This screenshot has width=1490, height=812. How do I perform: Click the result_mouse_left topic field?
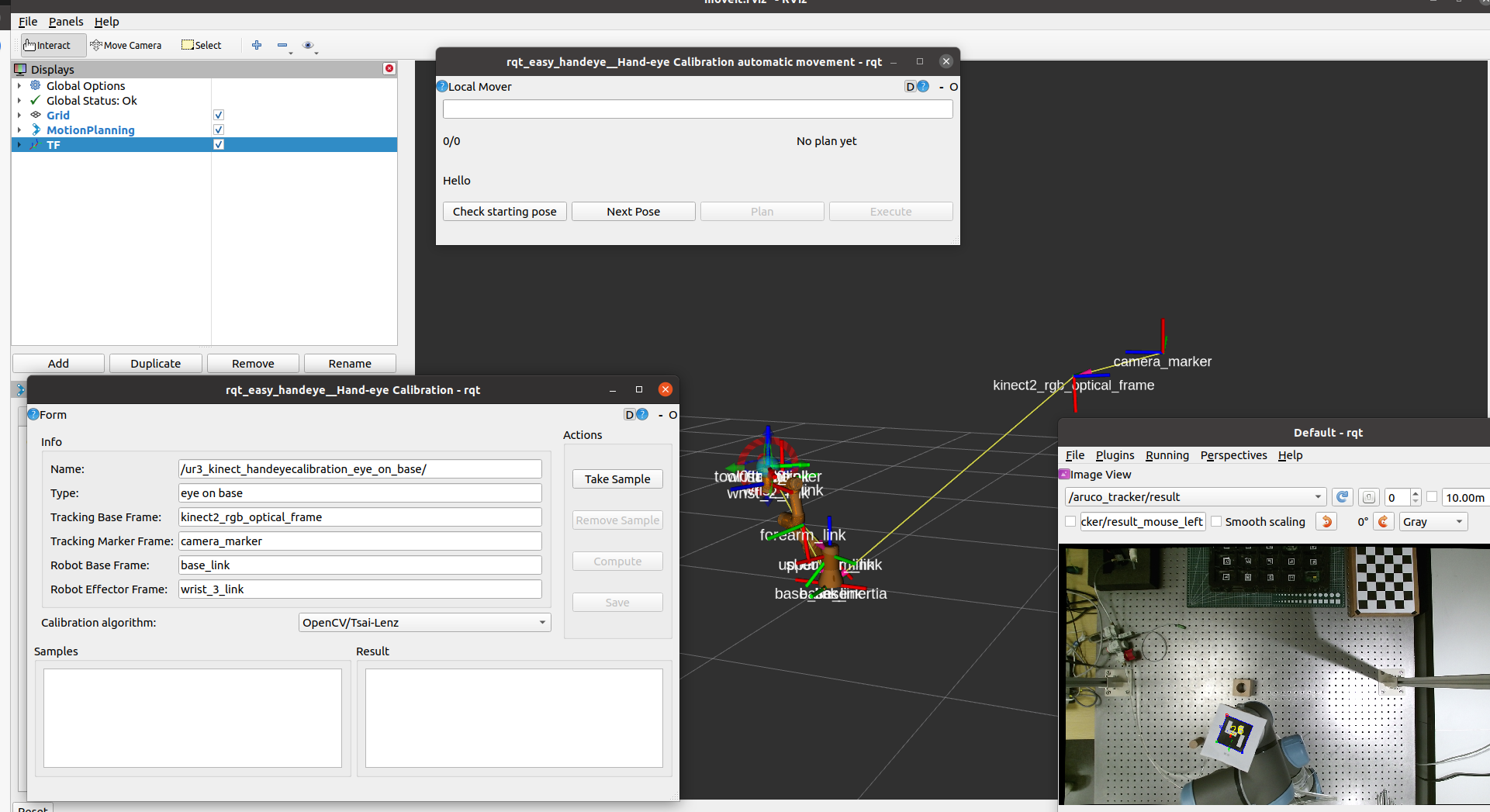point(1143,521)
